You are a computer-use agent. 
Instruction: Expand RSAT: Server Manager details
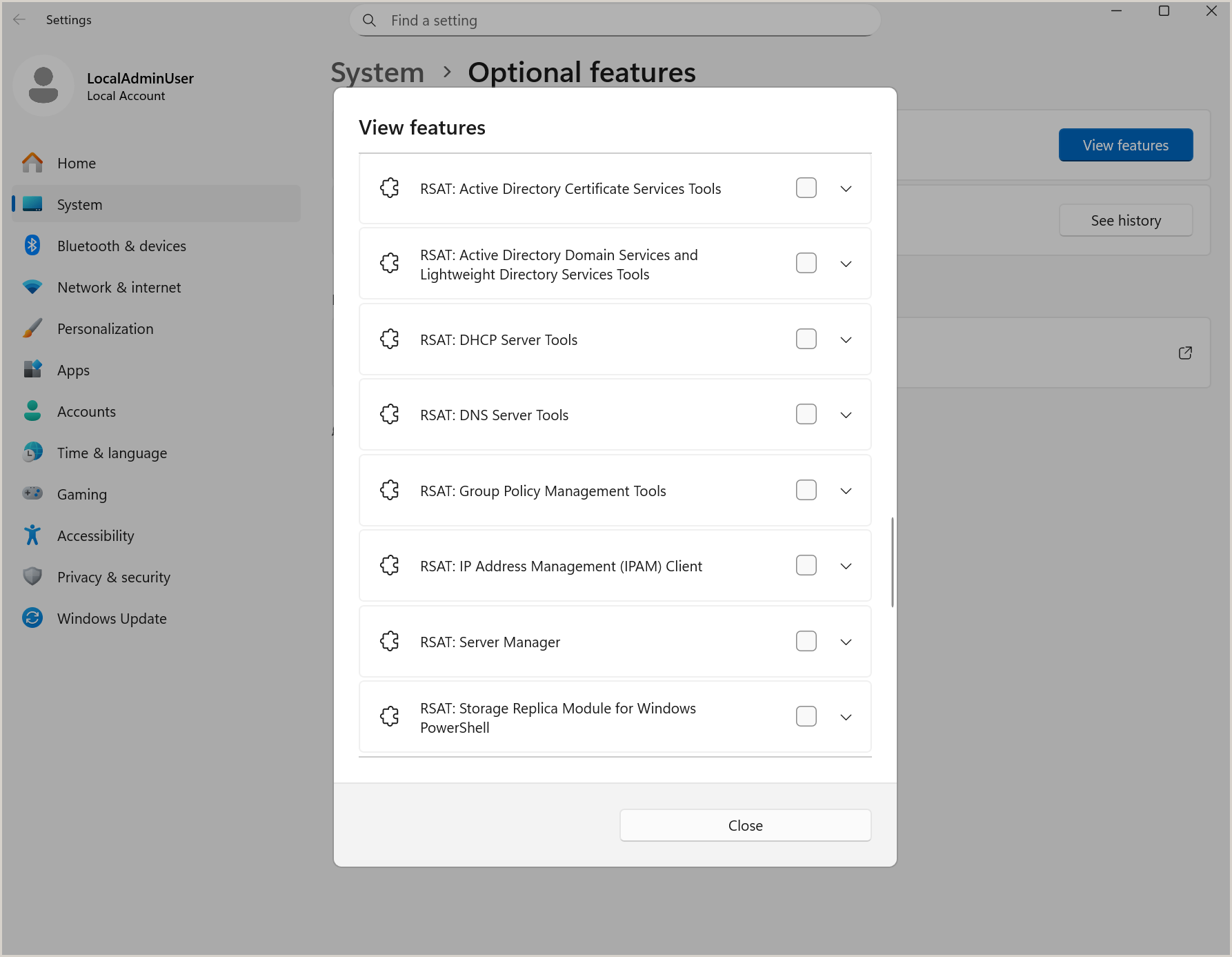click(846, 642)
